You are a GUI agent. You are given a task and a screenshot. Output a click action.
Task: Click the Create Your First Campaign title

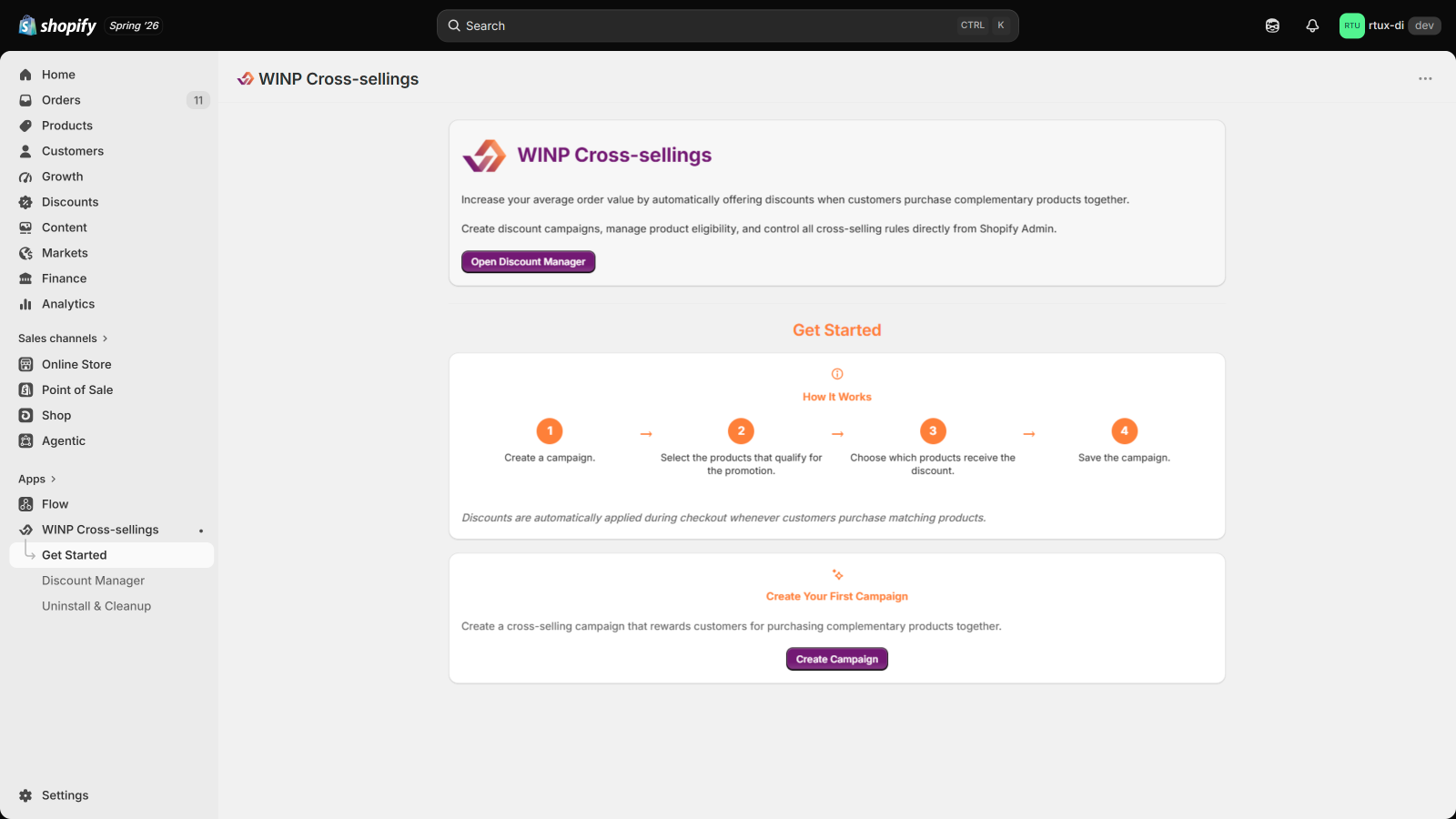click(837, 597)
